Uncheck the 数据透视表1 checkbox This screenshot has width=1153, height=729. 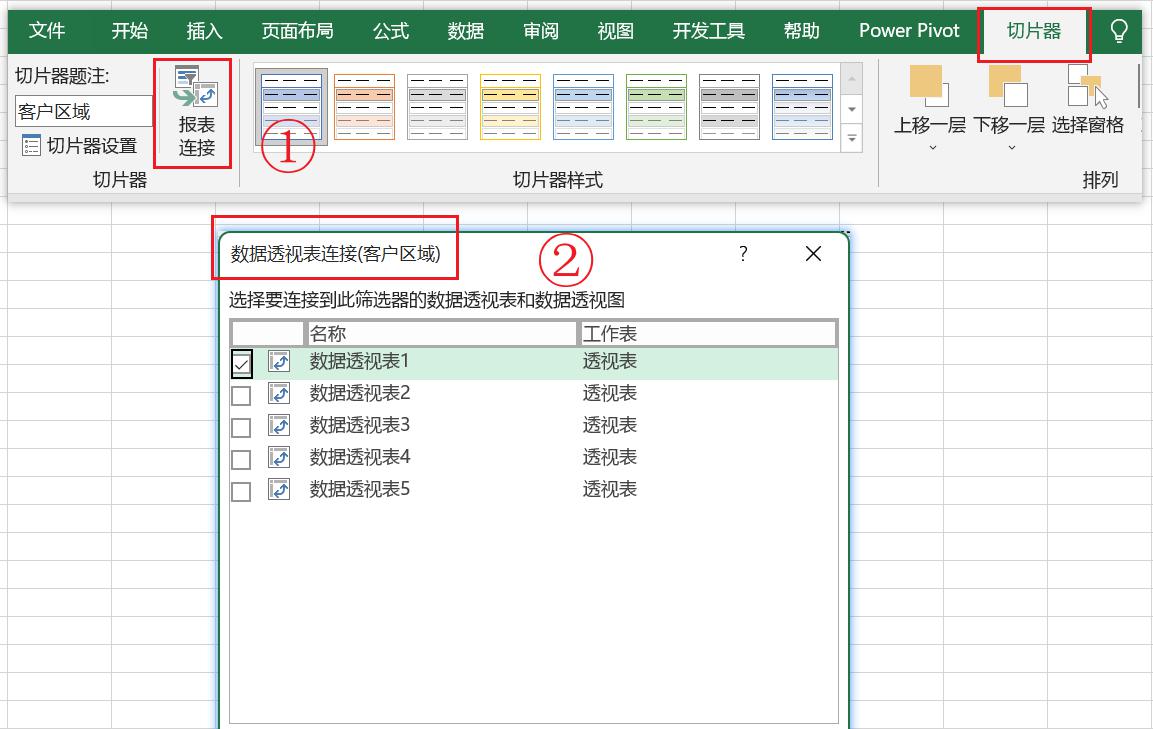coord(241,363)
